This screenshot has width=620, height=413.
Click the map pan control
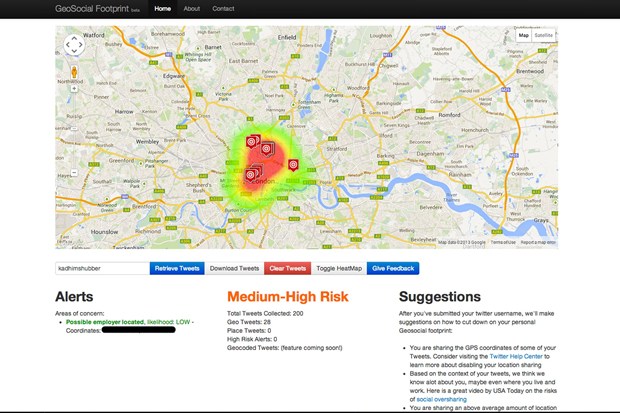tap(74, 45)
